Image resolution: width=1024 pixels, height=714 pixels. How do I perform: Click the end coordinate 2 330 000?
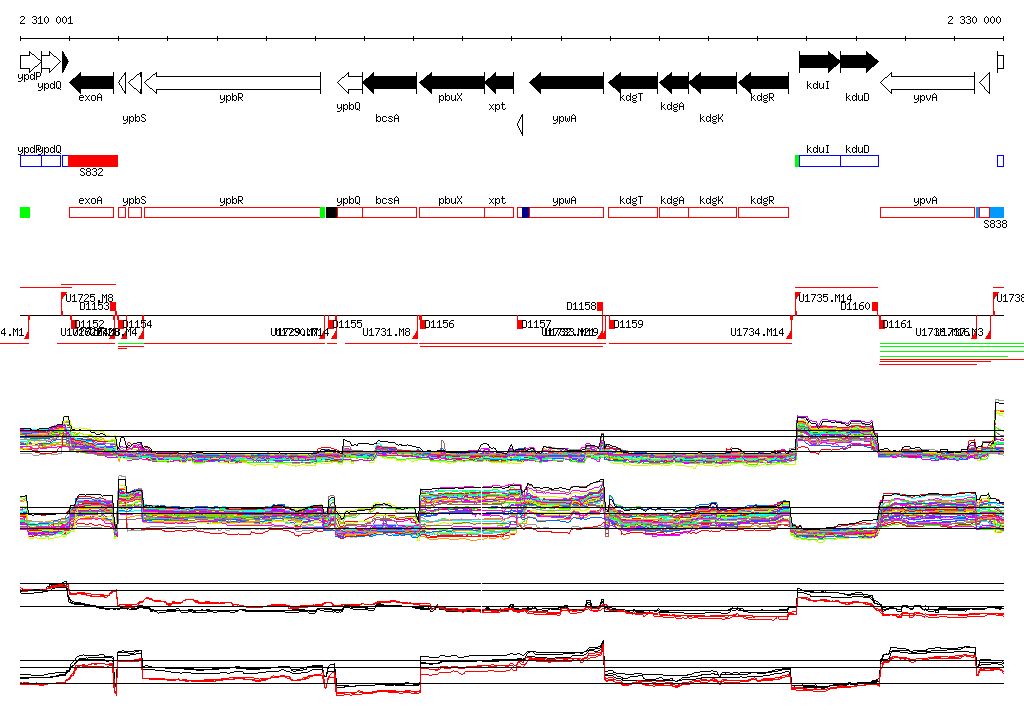[x=974, y=20]
